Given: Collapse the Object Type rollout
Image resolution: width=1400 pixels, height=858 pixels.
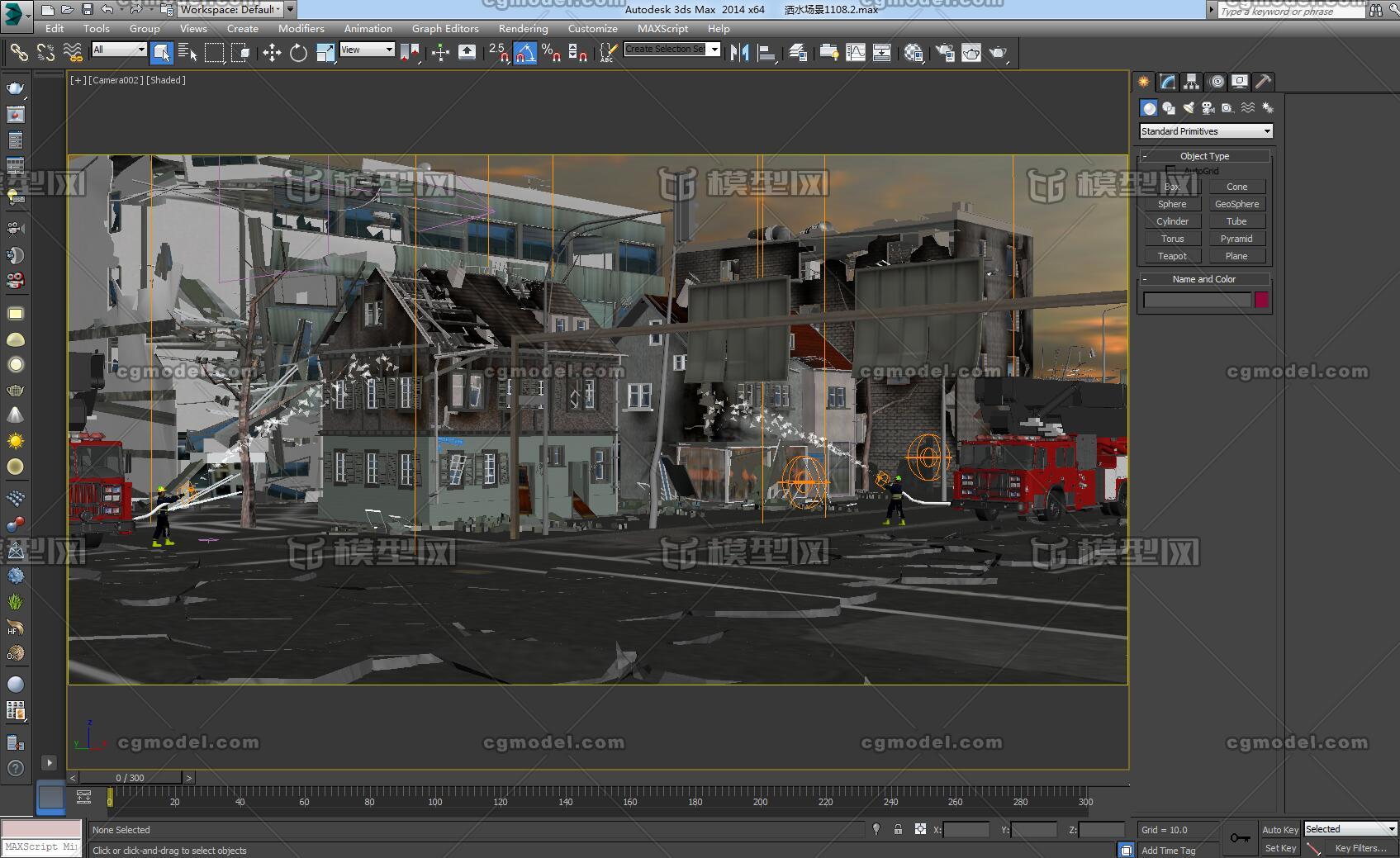Looking at the screenshot, I should [1204, 156].
